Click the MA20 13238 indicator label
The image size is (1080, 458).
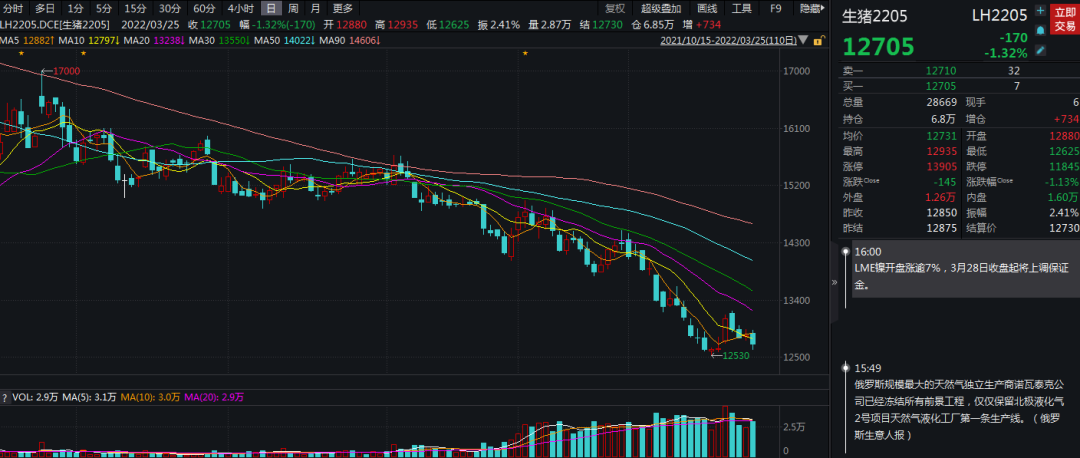click(x=155, y=41)
